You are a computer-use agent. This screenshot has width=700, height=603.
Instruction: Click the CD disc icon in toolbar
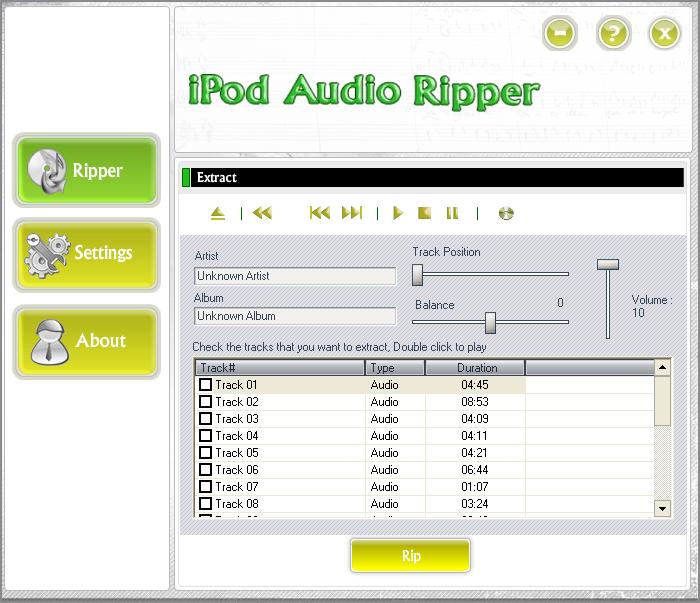506,214
